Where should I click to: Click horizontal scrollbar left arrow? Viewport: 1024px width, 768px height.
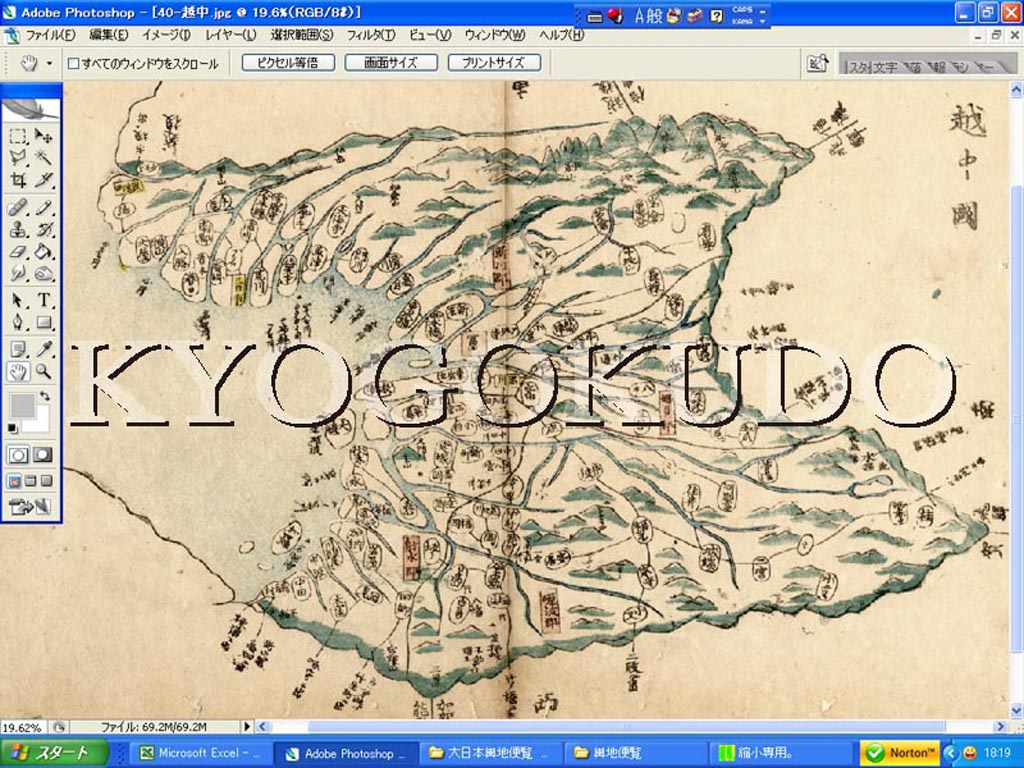point(263,726)
